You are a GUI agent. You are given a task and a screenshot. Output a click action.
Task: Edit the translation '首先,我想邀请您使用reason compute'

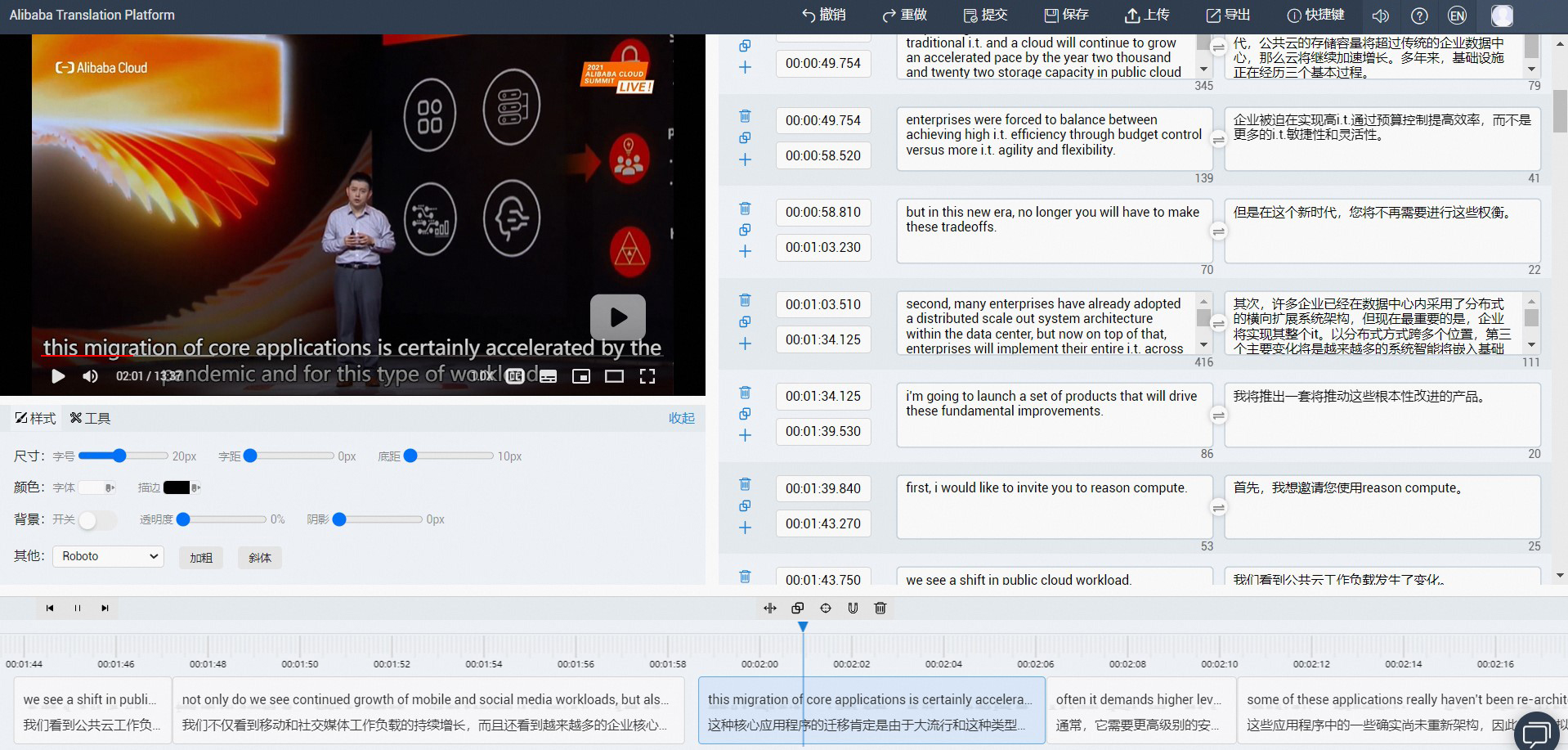1382,506
